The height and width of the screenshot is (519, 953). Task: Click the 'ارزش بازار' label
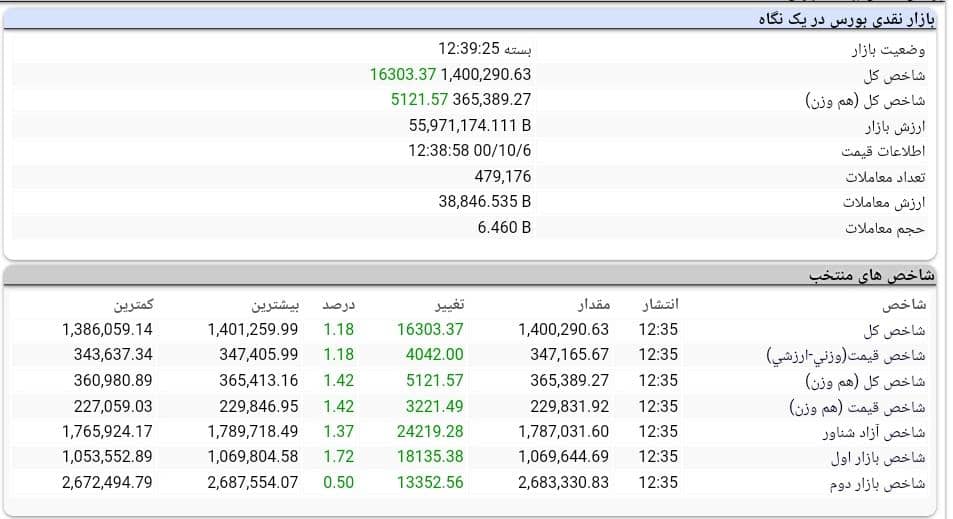coord(895,126)
